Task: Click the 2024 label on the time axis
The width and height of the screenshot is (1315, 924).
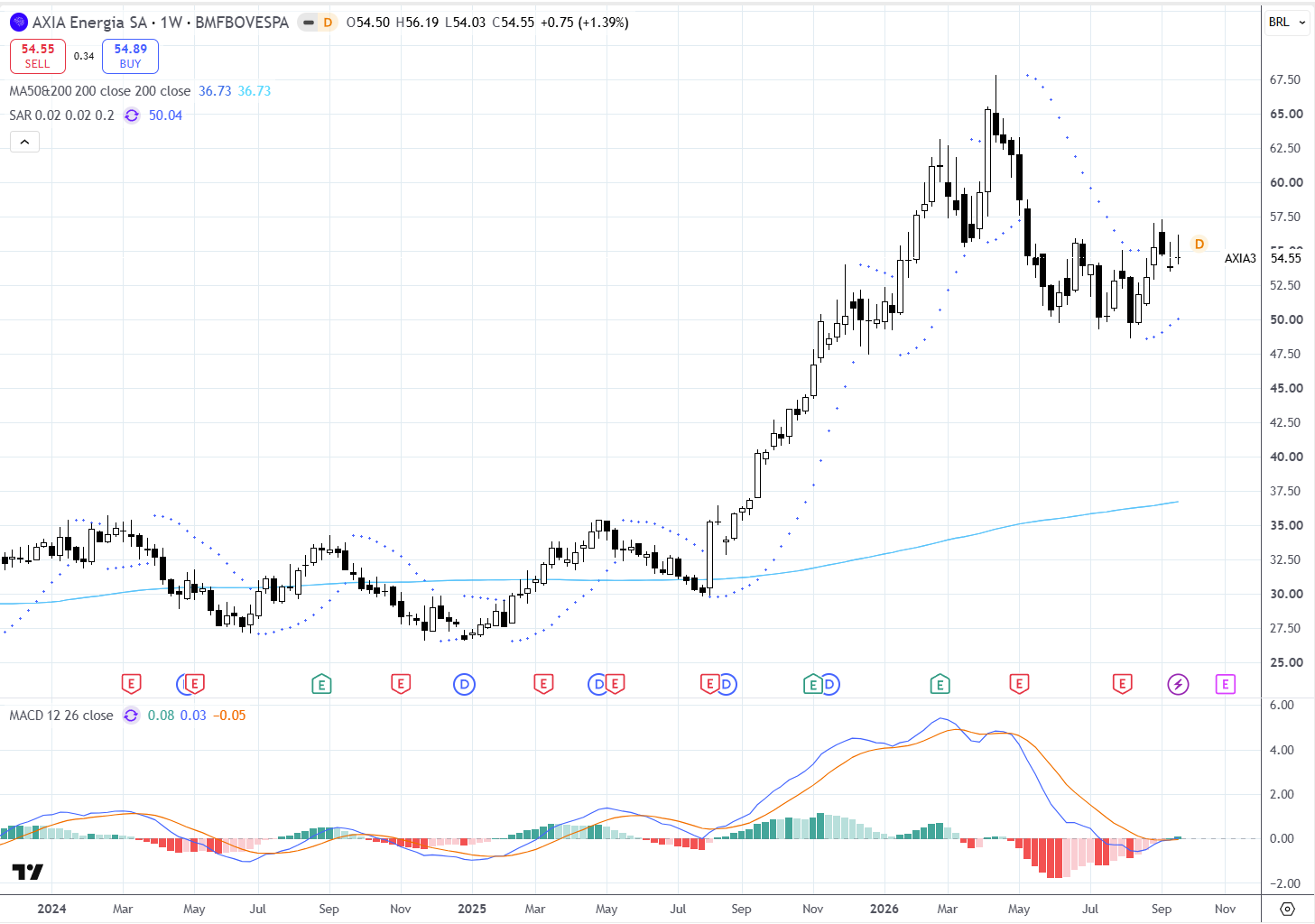Action: click(x=51, y=909)
